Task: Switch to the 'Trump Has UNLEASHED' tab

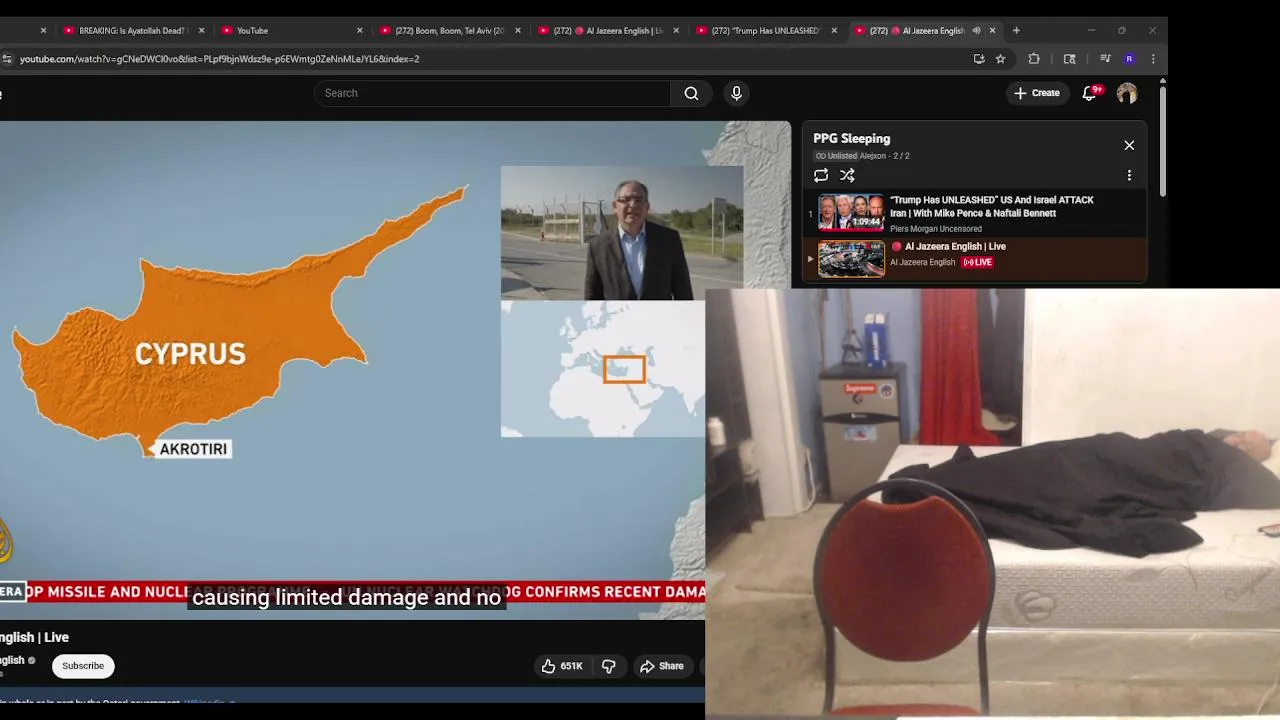Action: point(765,31)
